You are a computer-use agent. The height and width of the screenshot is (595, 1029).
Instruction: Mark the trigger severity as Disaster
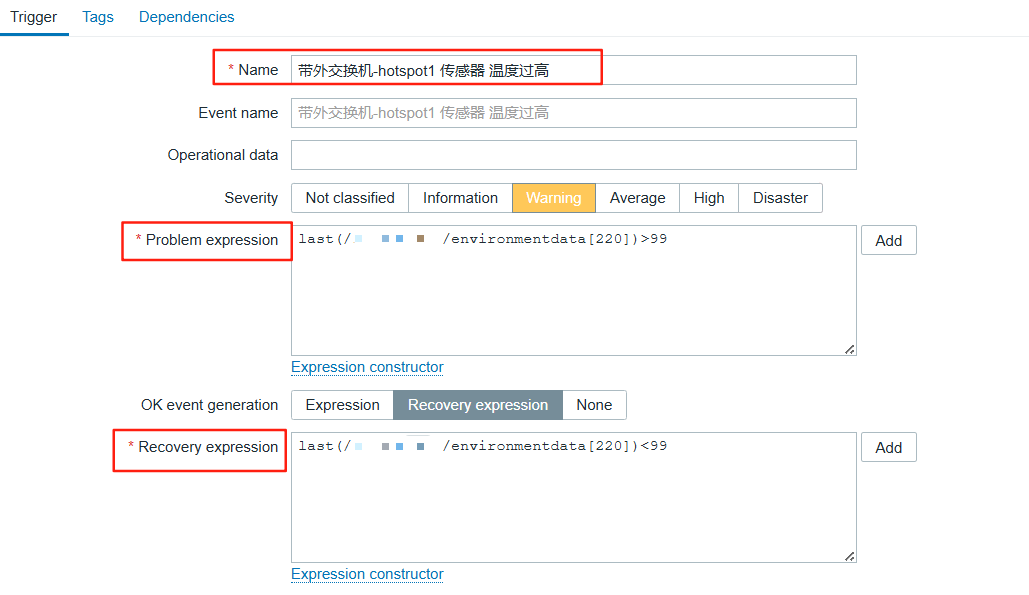tap(780, 198)
